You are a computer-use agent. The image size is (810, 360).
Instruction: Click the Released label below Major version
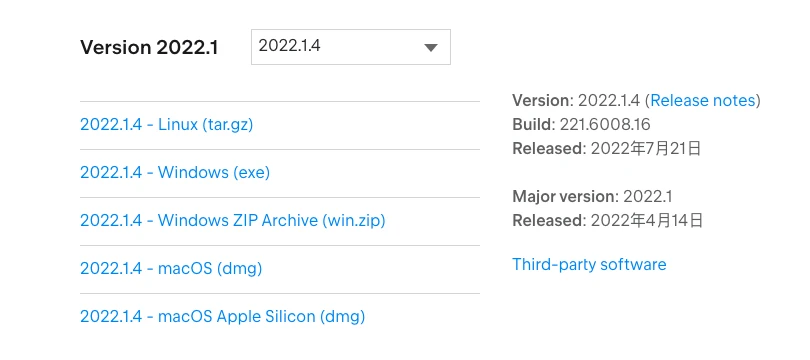550,221
